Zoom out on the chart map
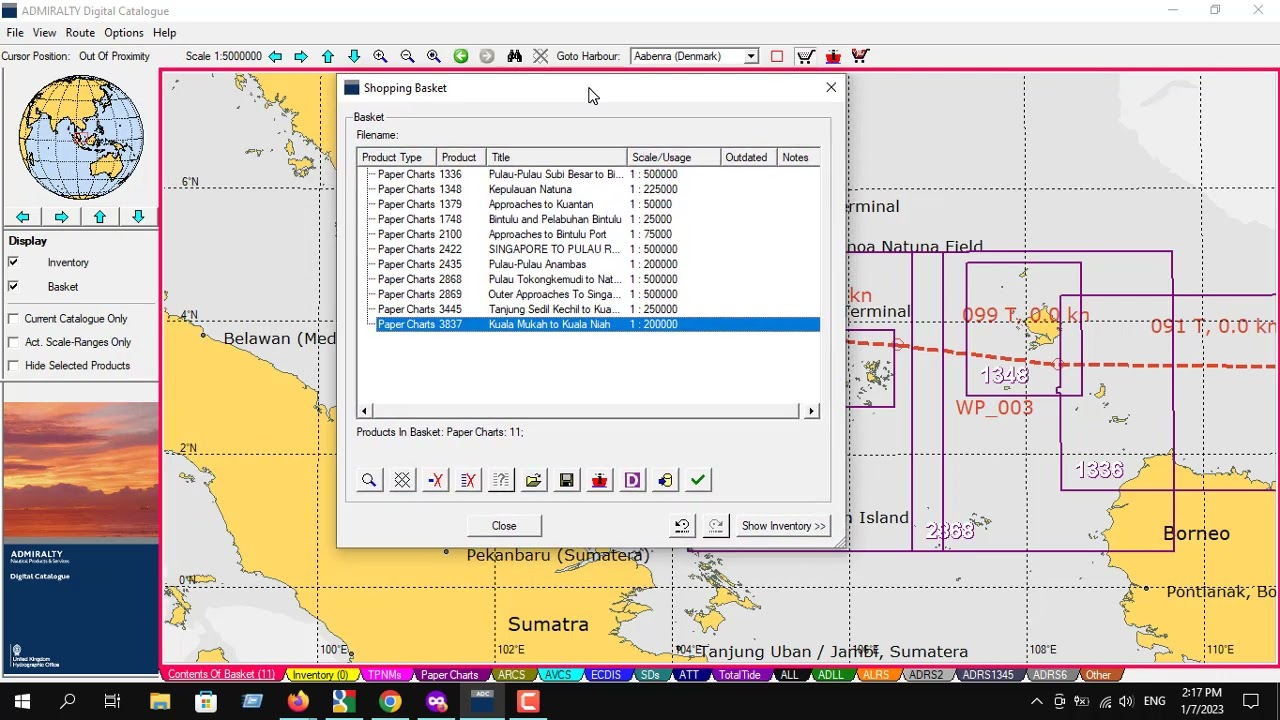This screenshot has width=1280, height=720. click(x=407, y=57)
